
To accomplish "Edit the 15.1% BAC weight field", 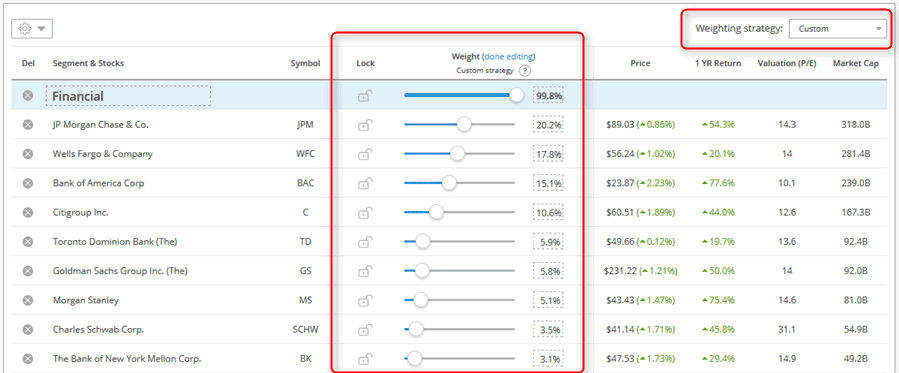I will point(548,183).
